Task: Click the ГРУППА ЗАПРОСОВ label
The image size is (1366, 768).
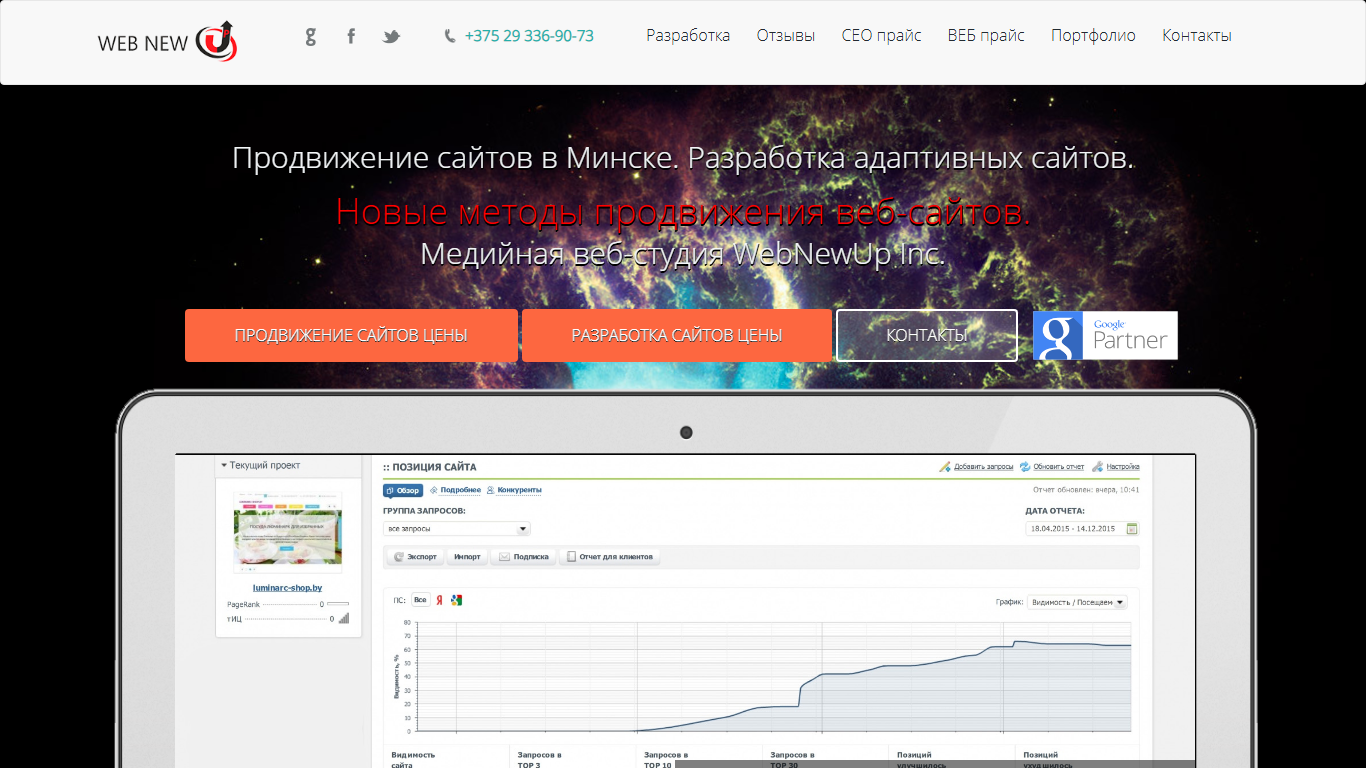Action: click(424, 511)
